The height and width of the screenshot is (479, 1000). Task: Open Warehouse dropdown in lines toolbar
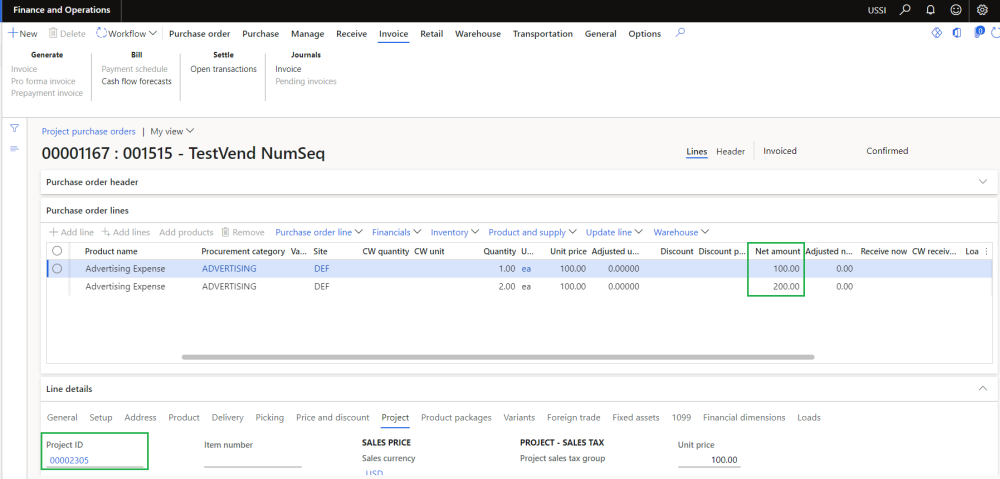point(681,232)
